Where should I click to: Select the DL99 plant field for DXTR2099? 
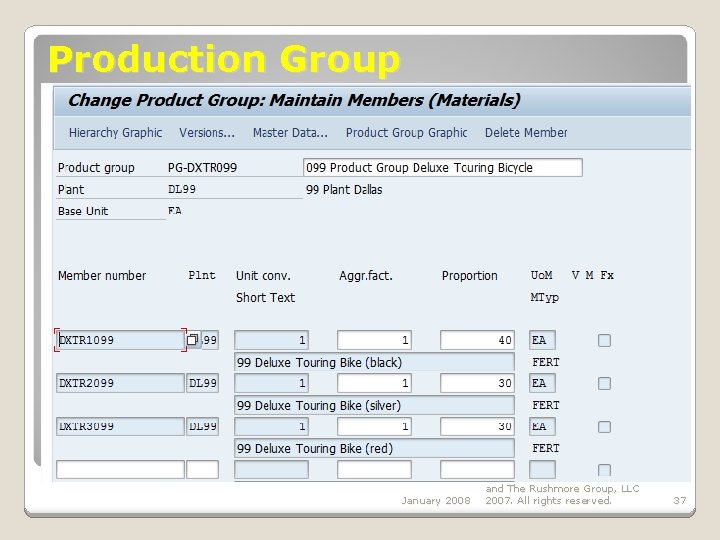[x=202, y=383]
